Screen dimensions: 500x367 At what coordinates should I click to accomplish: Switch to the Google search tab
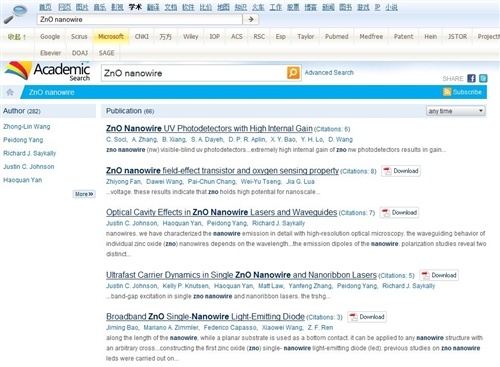[x=50, y=37]
